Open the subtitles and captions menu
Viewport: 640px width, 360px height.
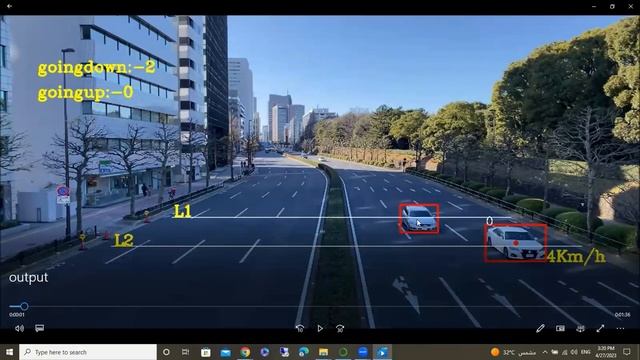(x=40, y=328)
